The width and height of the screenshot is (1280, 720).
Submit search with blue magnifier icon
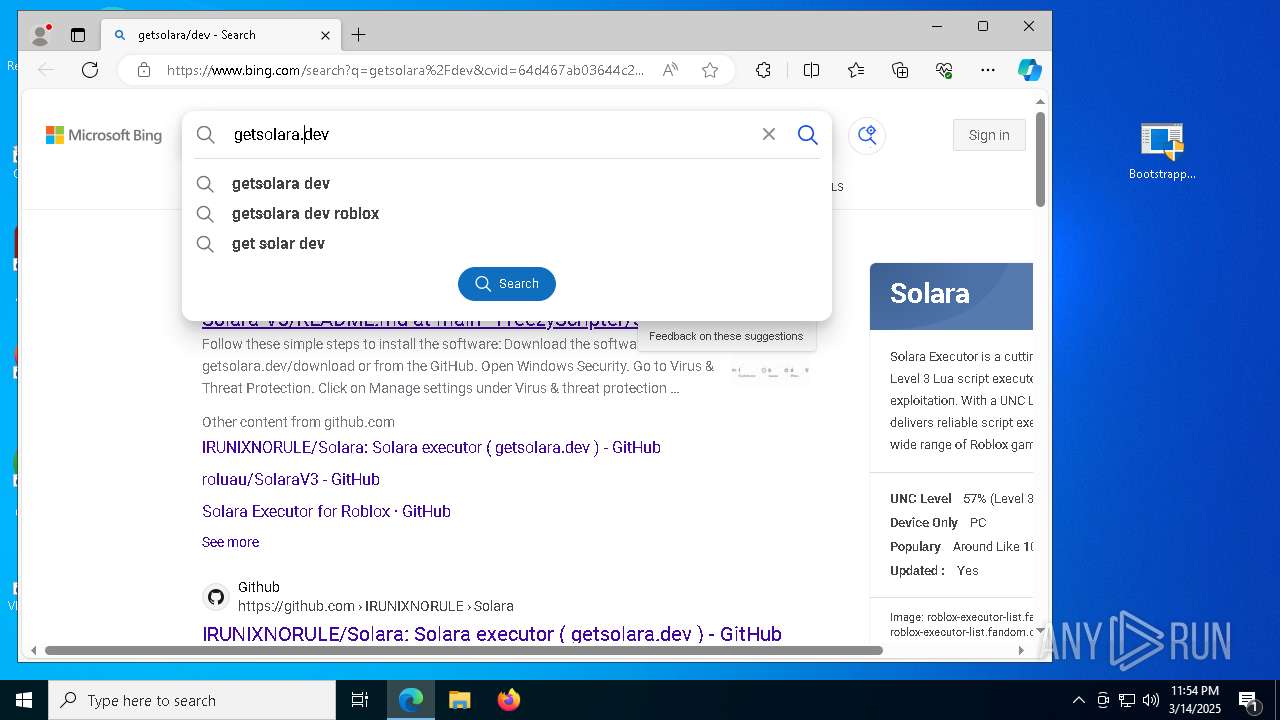808,135
